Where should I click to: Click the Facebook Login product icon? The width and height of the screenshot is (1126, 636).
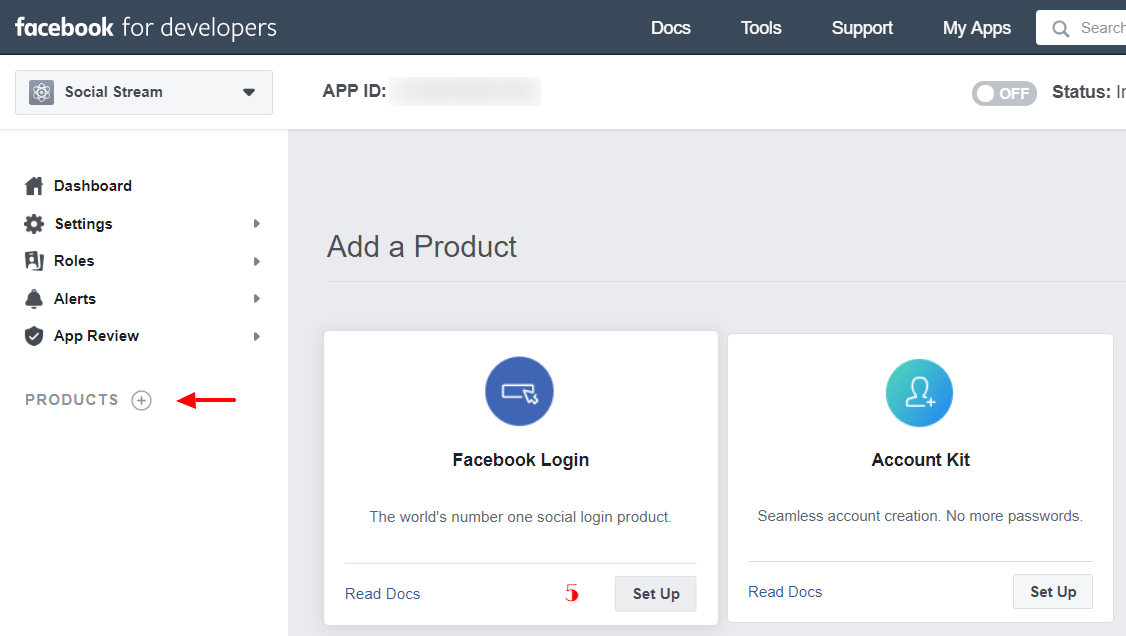(519, 391)
